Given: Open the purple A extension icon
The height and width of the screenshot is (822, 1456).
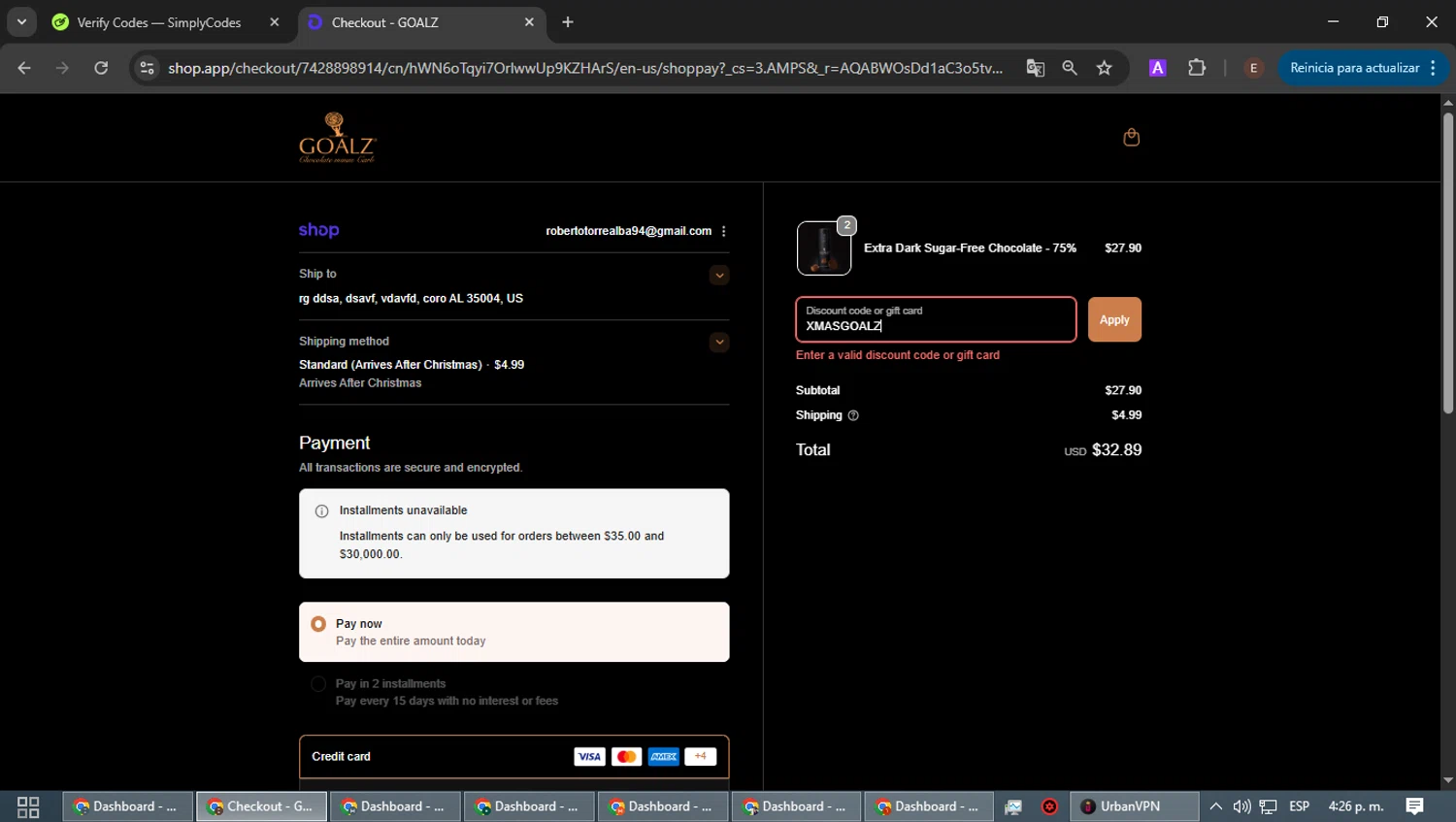Looking at the screenshot, I should point(1157,68).
